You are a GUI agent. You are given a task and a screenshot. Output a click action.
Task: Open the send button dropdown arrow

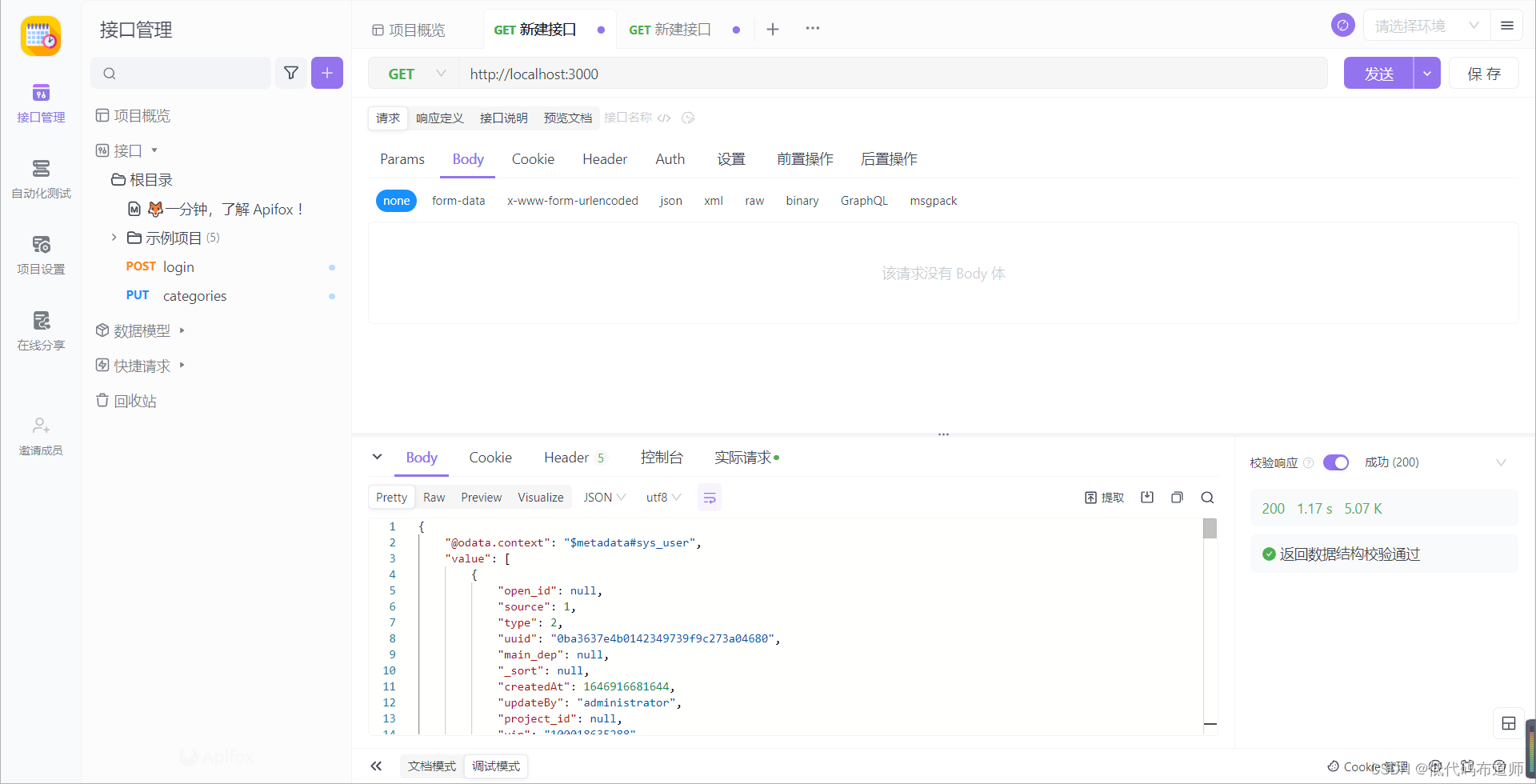tap(1427, 74)
